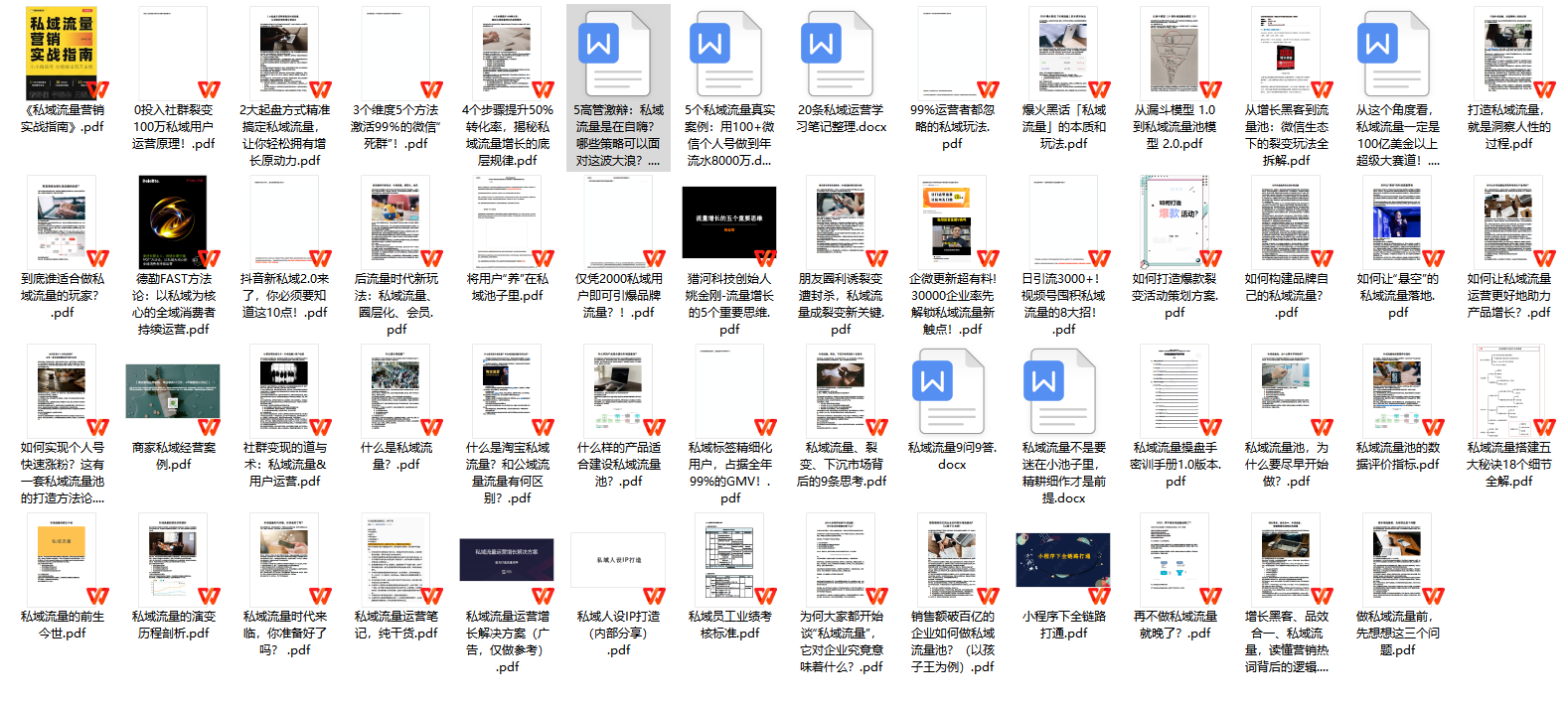The image size is (1568, 707).
Task: Click the 什么样的产品适合建设私域流量池 pdf icon
Action: 618,389
